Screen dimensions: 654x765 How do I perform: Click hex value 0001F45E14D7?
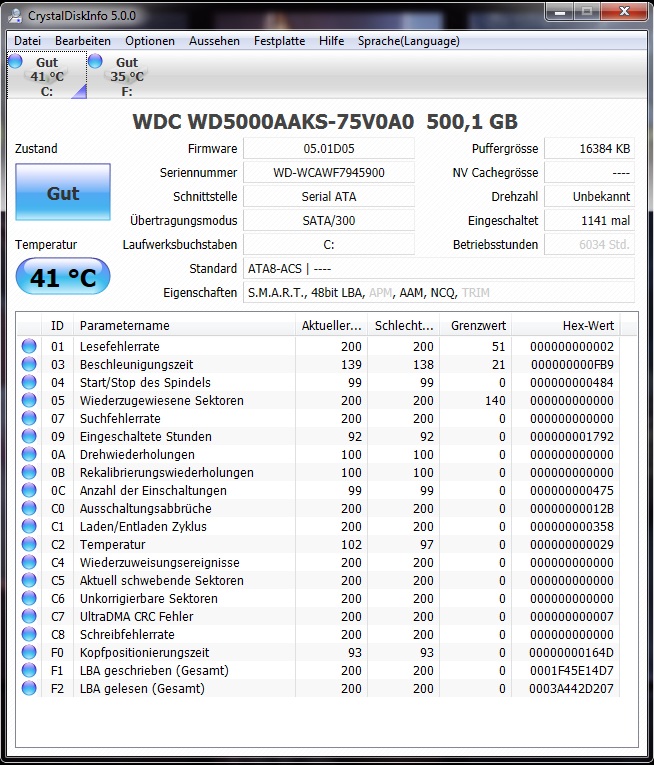point(572,670)
